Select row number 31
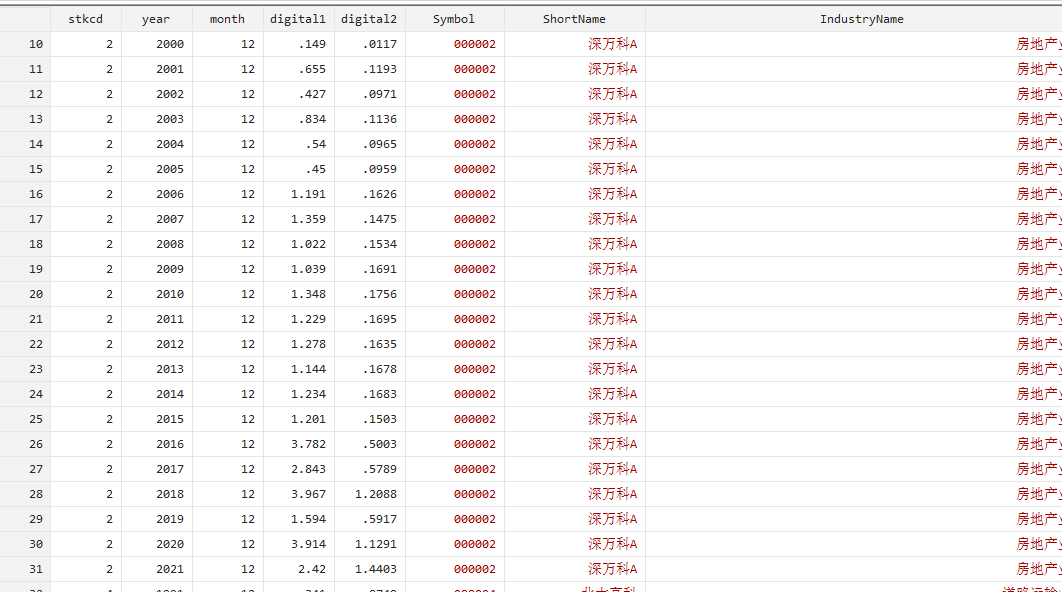Viewport: 1062px width, 592px height. pyautogui.click(x=25, y=569)
